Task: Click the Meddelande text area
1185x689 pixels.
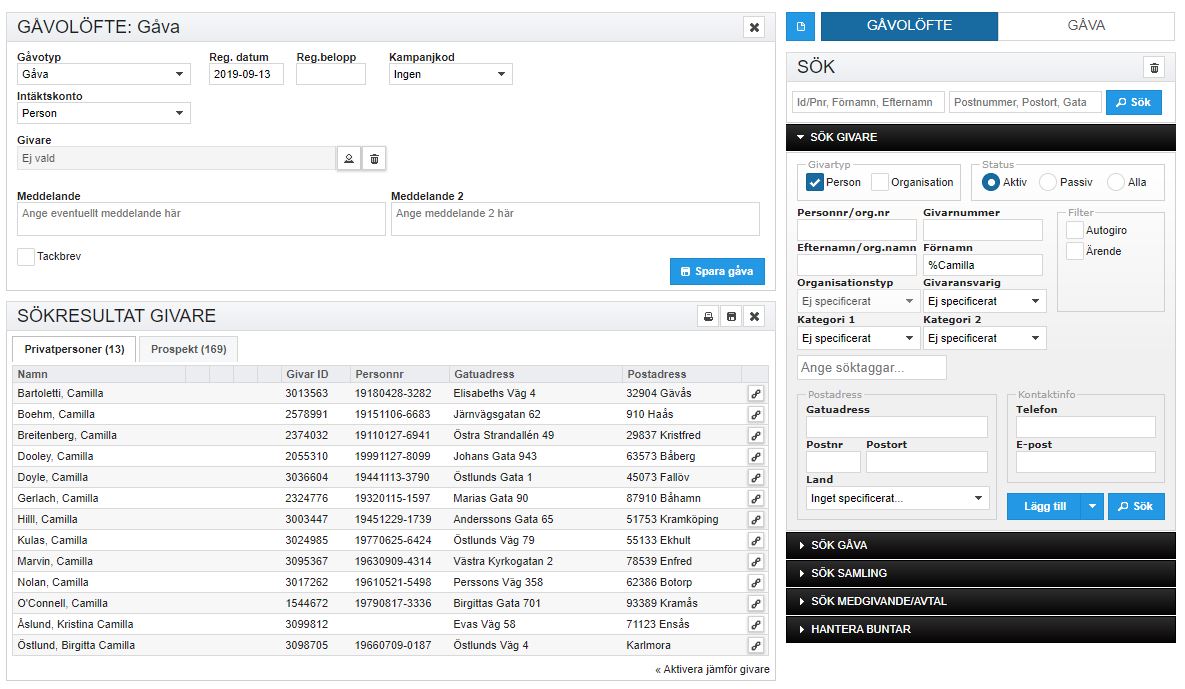Action: tap(201, 219)
